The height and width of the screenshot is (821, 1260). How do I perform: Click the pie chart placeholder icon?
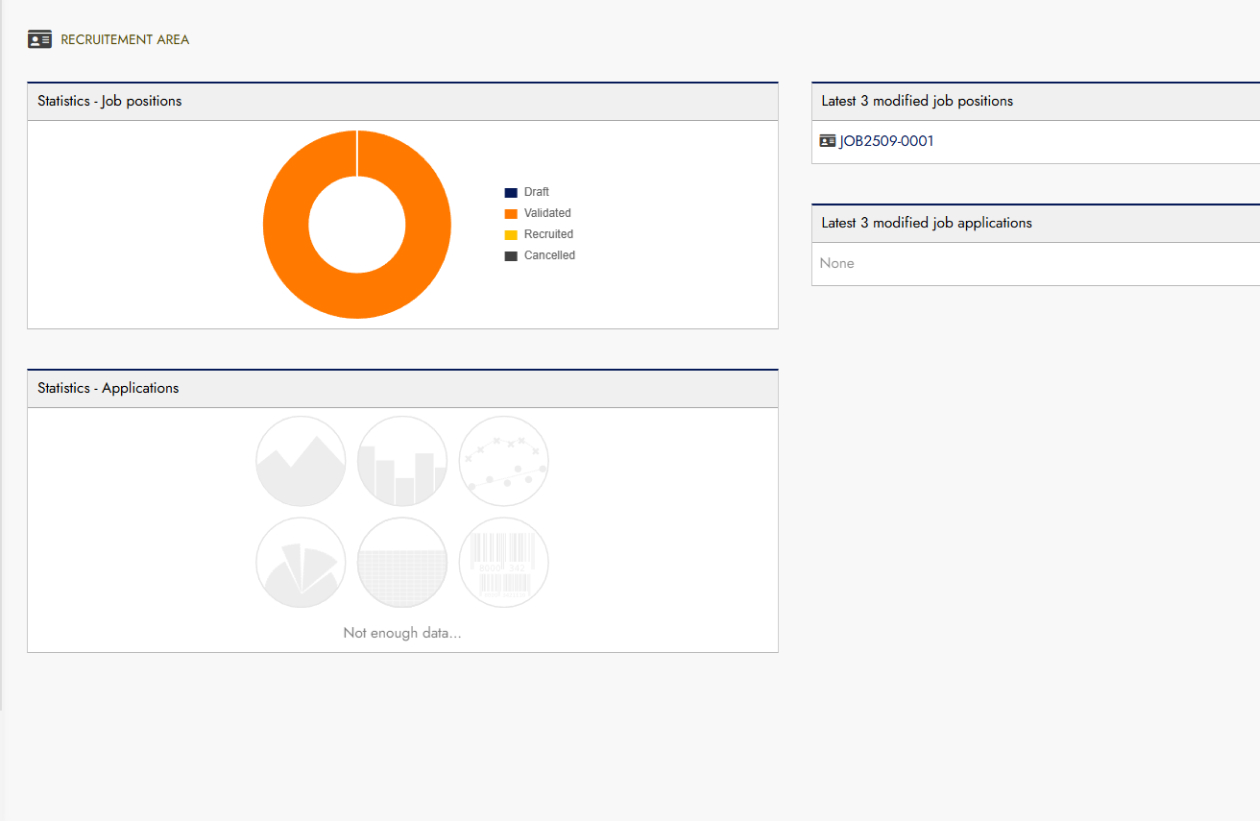pos(301,562)
